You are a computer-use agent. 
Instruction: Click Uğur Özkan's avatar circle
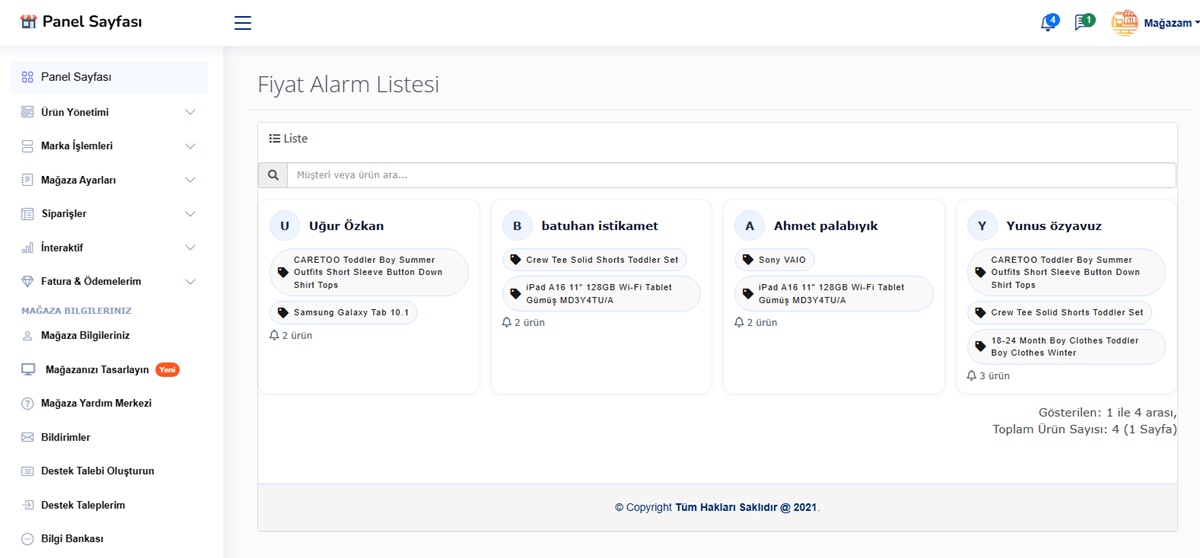[285, 226]
